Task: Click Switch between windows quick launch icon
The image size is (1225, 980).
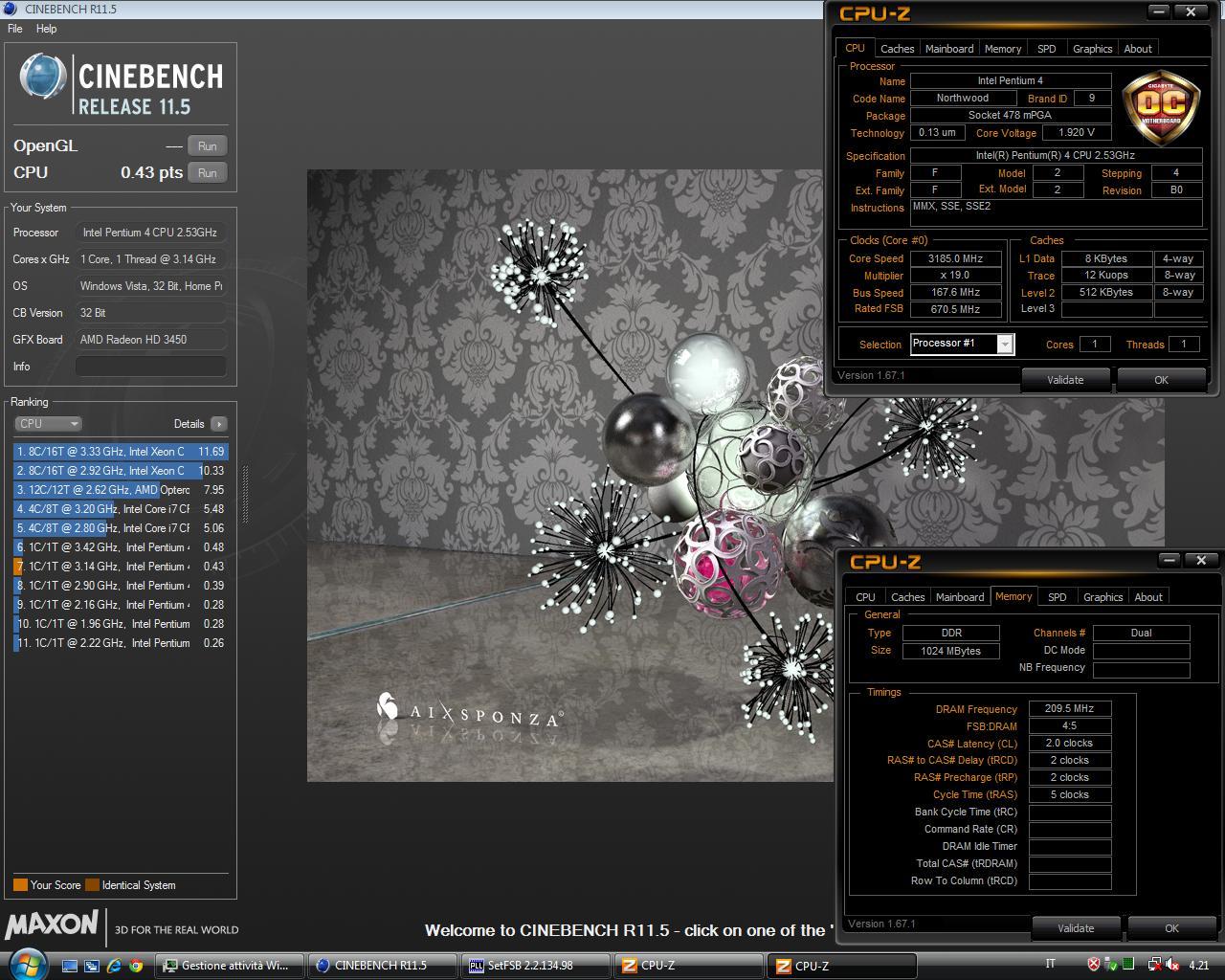Action: click(92, 966)
